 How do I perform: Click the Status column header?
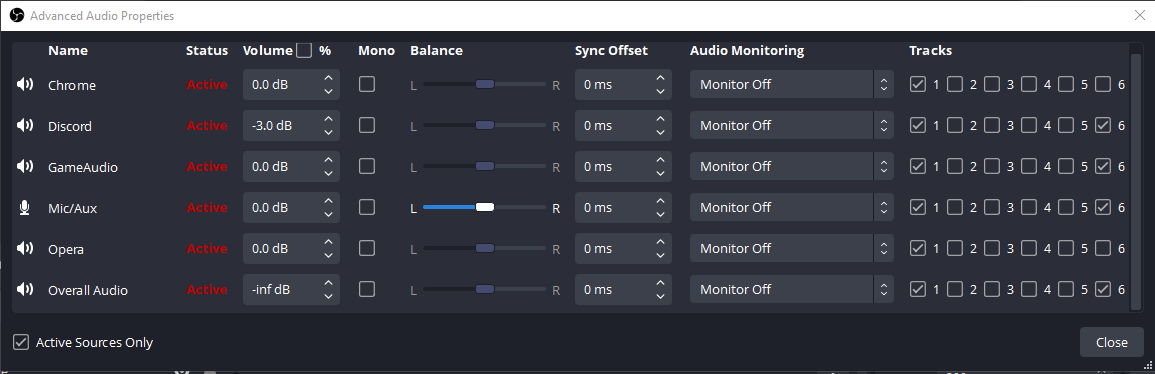pos(207,50)
